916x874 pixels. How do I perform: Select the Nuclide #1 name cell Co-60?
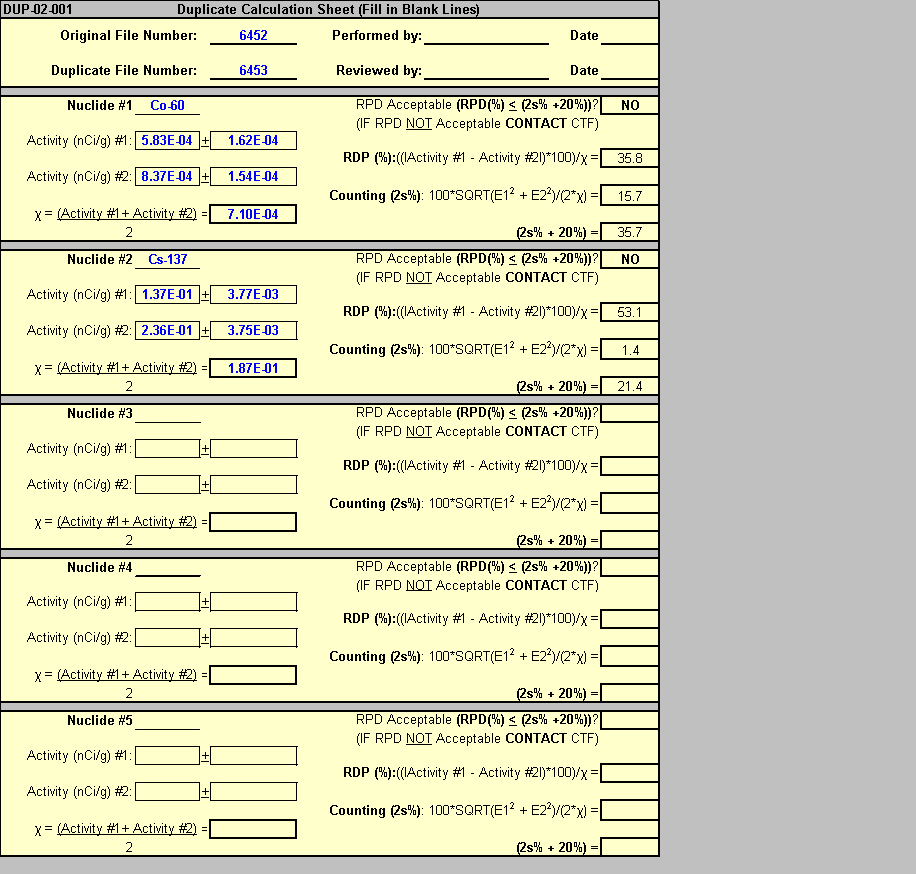point(168,106)
